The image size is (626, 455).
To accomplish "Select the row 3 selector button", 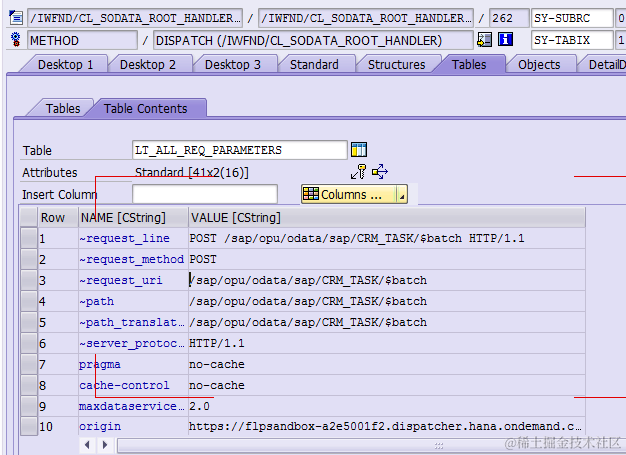I will click(29, 280).
